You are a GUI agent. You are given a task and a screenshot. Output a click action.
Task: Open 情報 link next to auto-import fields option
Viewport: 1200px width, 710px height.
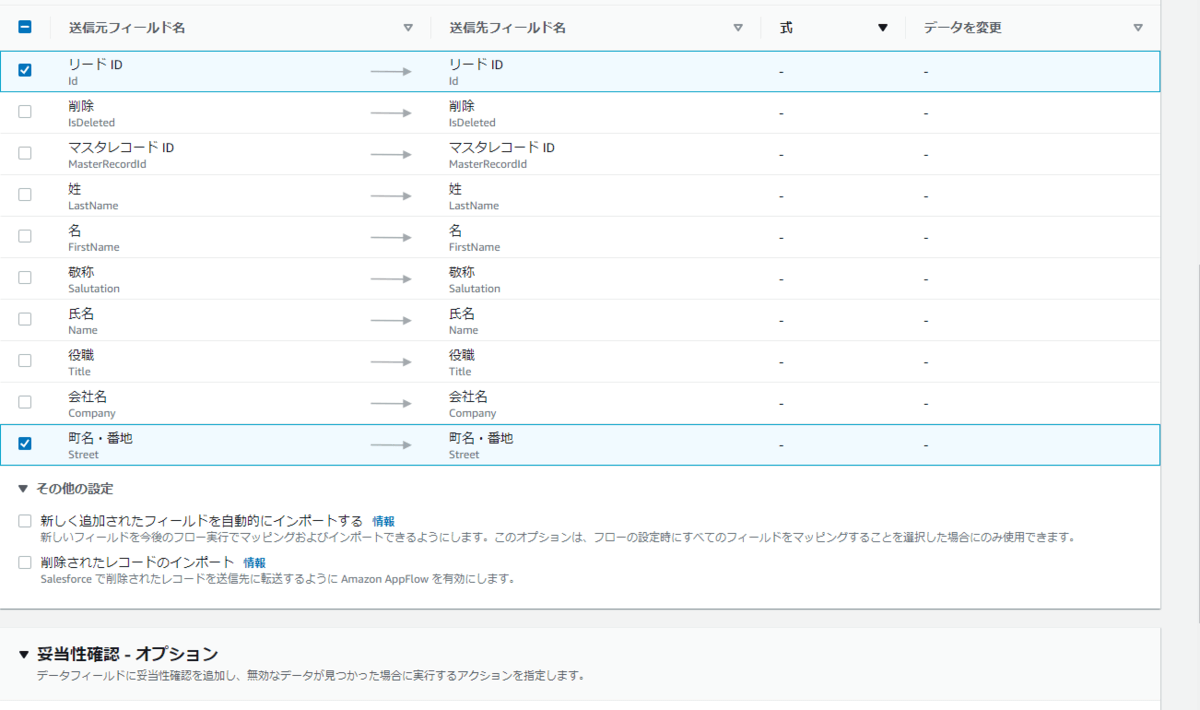coord(383,521)
